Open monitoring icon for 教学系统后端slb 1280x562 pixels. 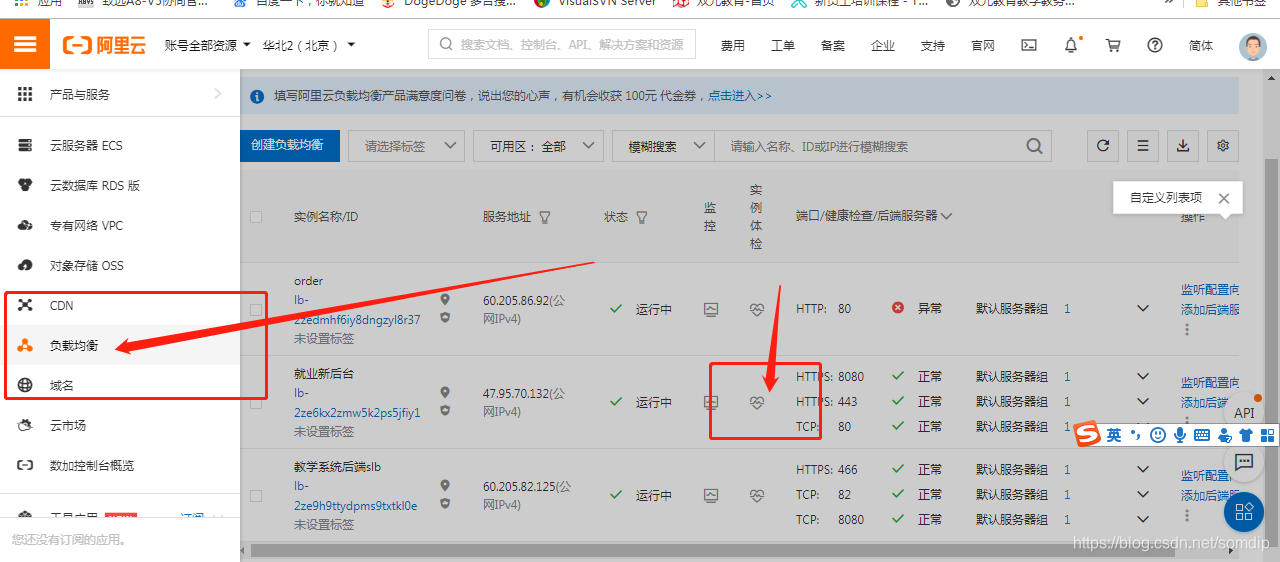(x=711, y=495)
